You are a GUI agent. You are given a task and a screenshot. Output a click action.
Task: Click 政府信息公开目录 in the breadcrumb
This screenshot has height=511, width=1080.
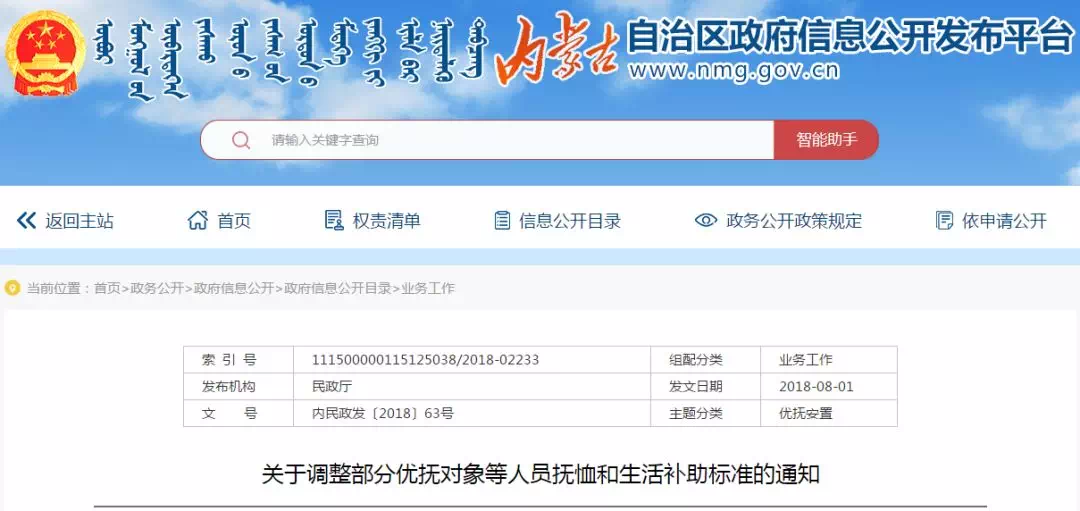pos(338,289)
